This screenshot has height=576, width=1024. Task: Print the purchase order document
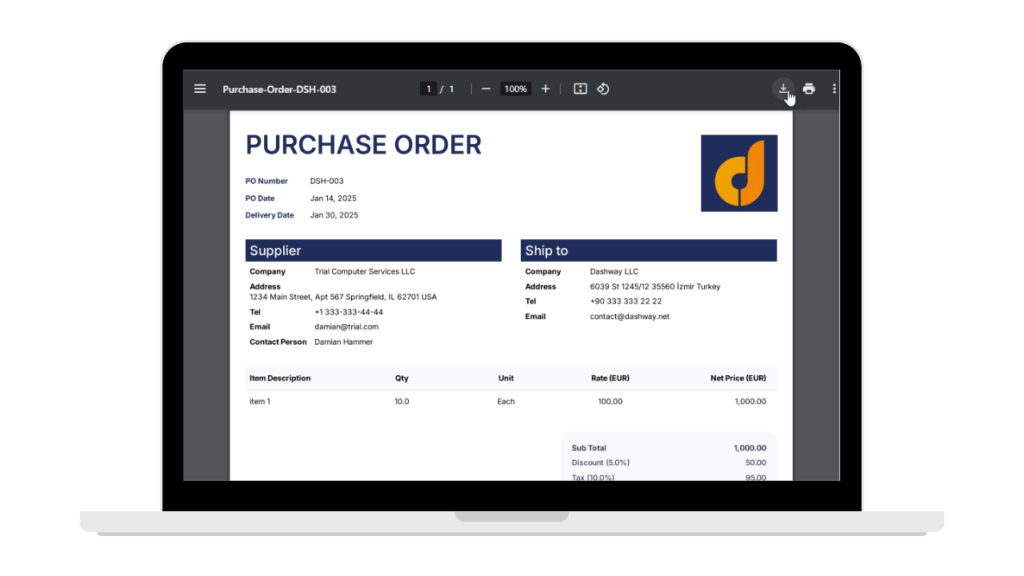pyautogui.click(x=809, y=88)
